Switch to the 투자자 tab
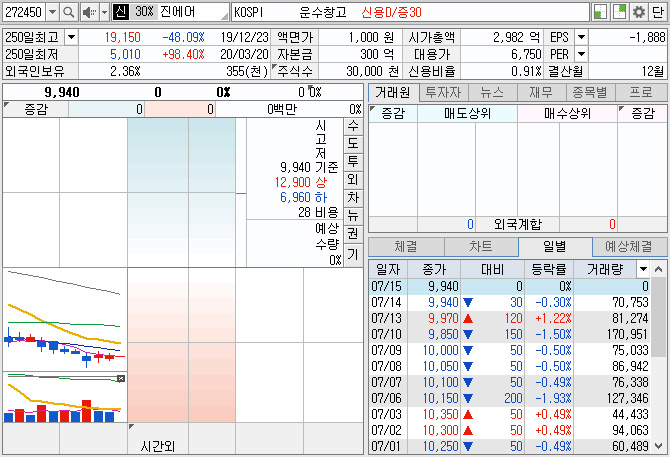The height and width of the screenshot is (457, 670). tap(444, 92)
